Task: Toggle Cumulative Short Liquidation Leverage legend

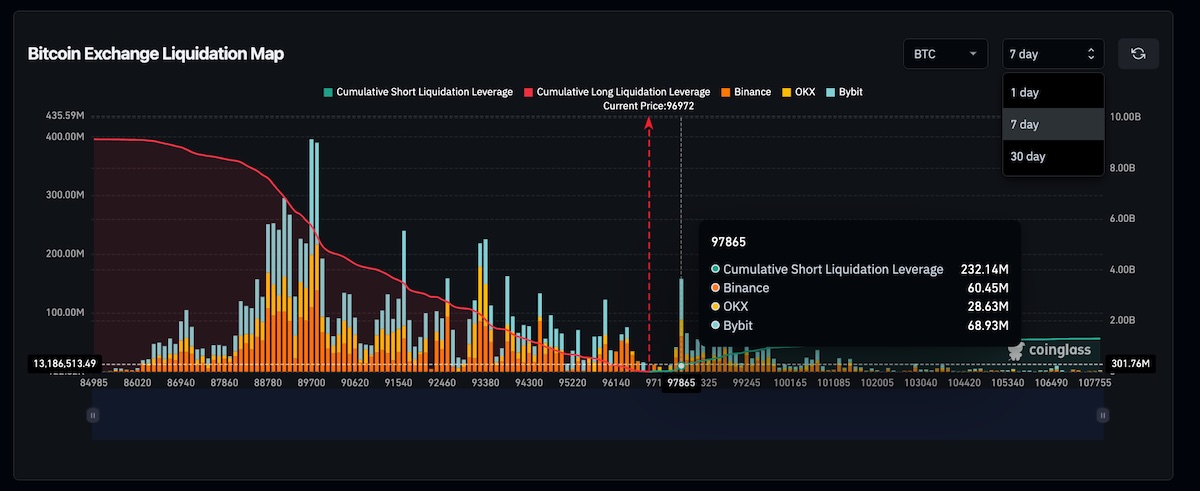Action: pyautogui.click(x=417, y=92)
